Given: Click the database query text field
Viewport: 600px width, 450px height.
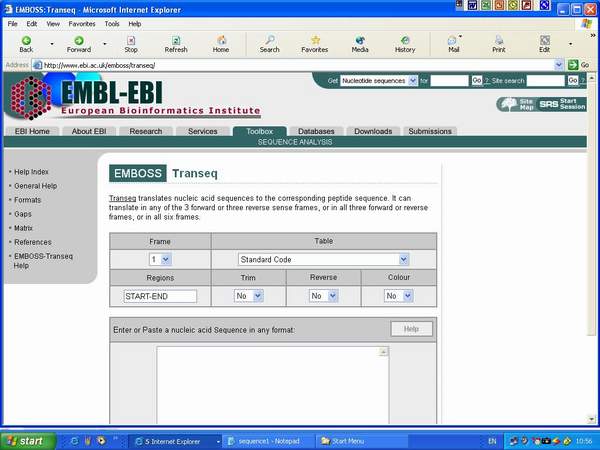Looking at the screenshot, I should (449, 81).
